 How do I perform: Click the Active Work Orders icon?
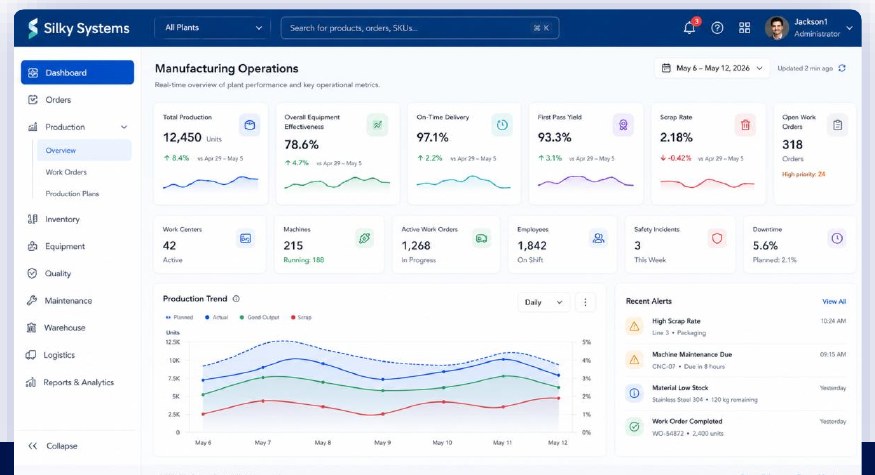(481, 238)
